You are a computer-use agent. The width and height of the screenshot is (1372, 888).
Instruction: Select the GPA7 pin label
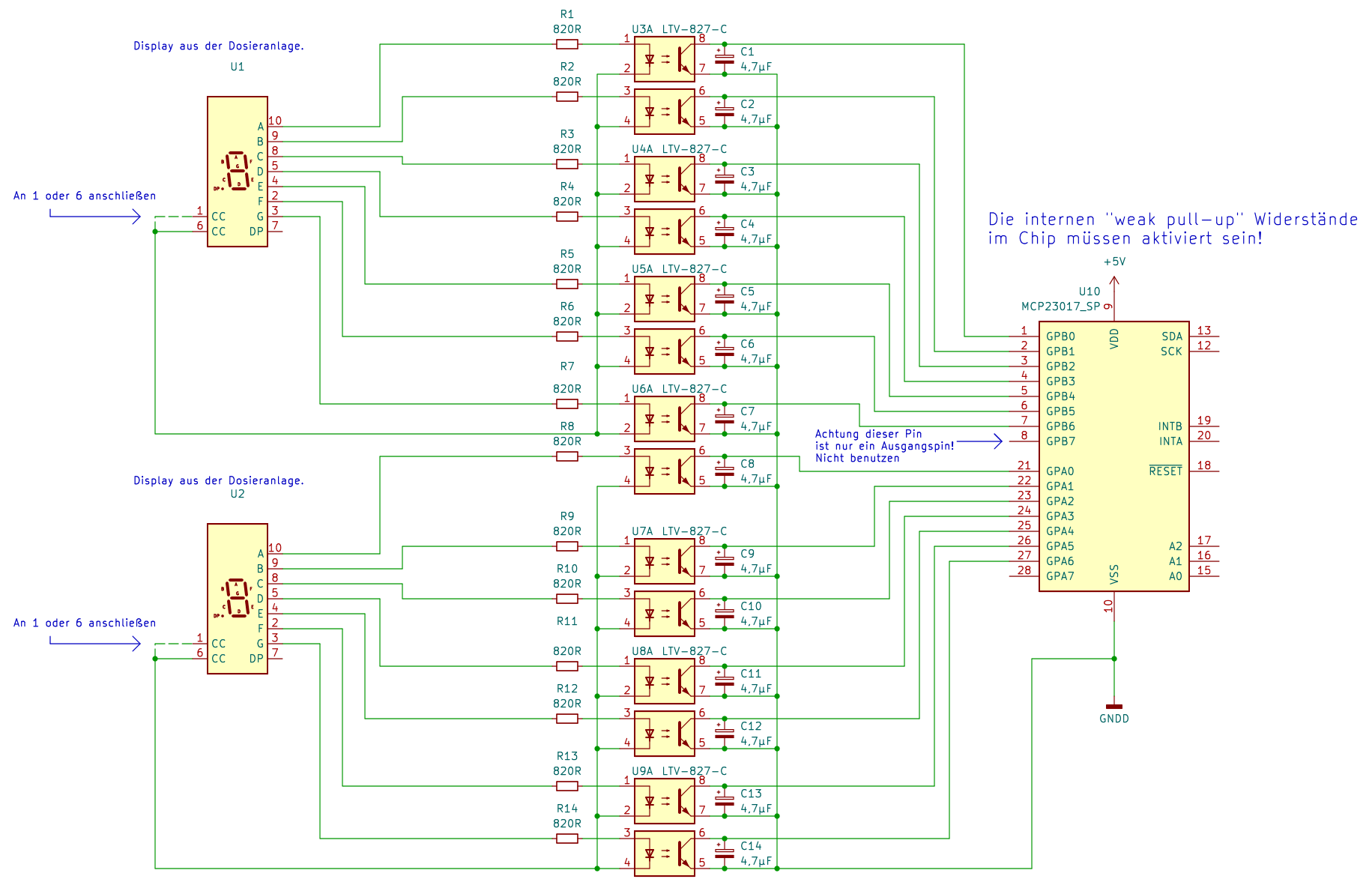(x=1060, y=576)
